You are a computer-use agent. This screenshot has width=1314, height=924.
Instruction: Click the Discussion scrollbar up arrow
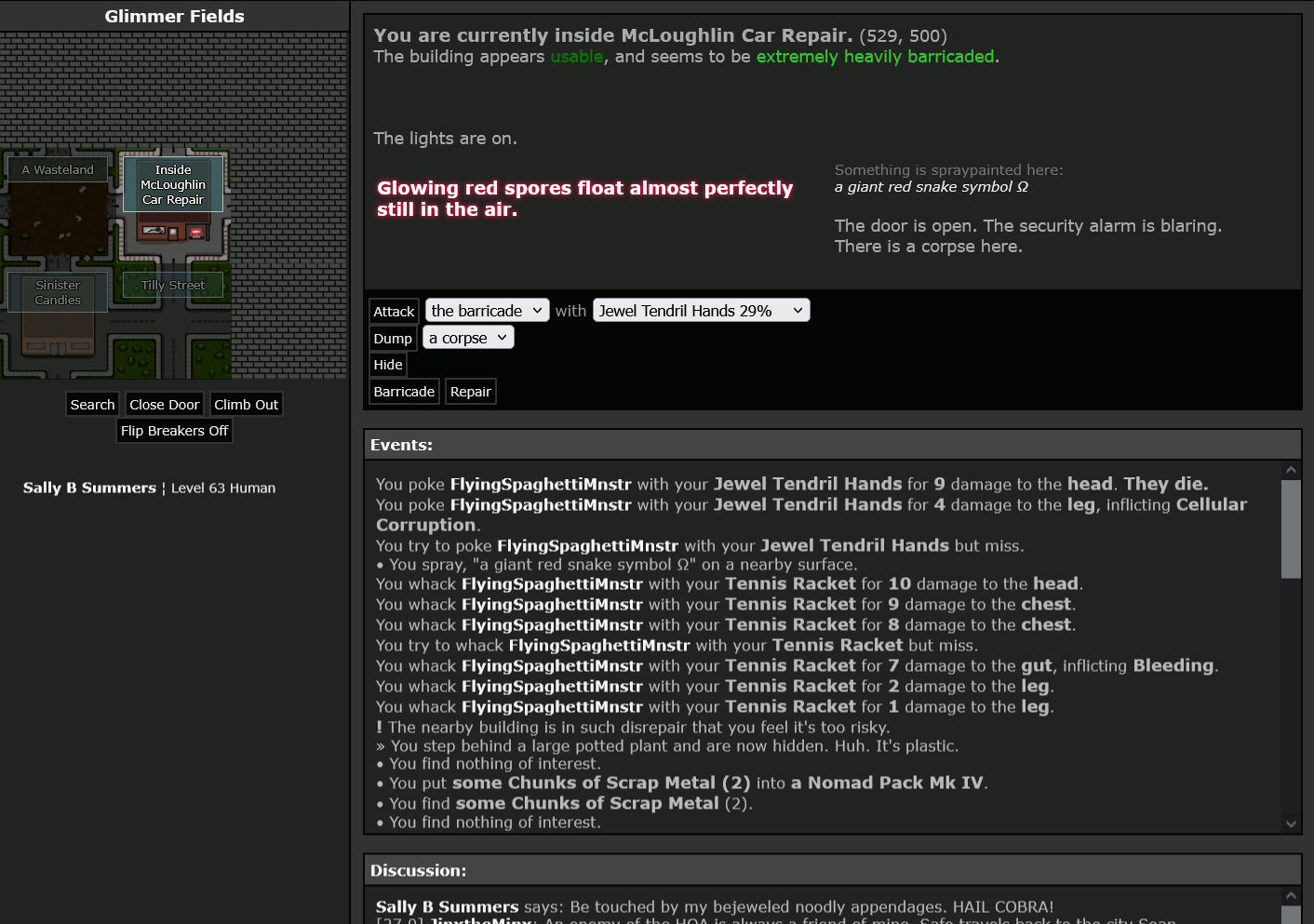pos(1291,895)
